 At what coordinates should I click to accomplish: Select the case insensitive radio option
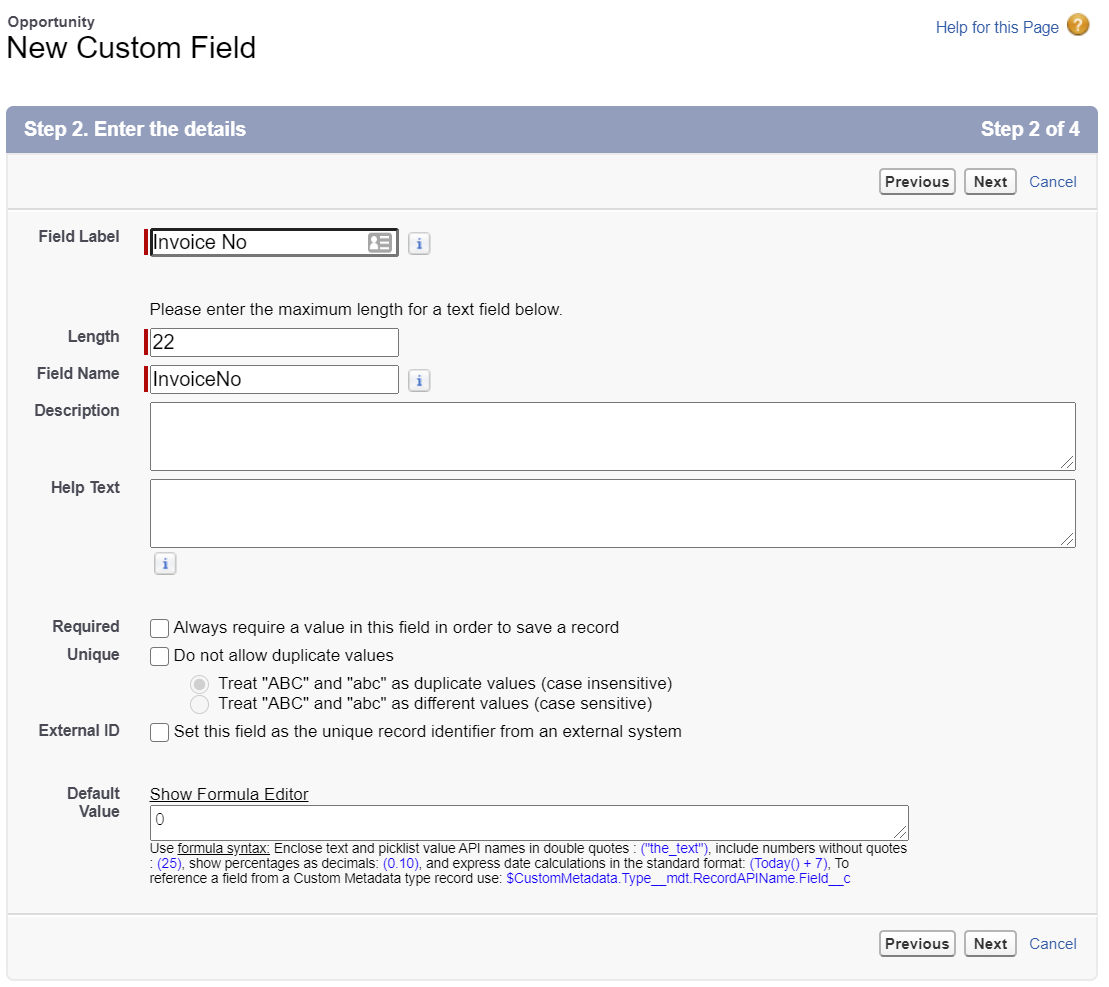tap(200, 684)
